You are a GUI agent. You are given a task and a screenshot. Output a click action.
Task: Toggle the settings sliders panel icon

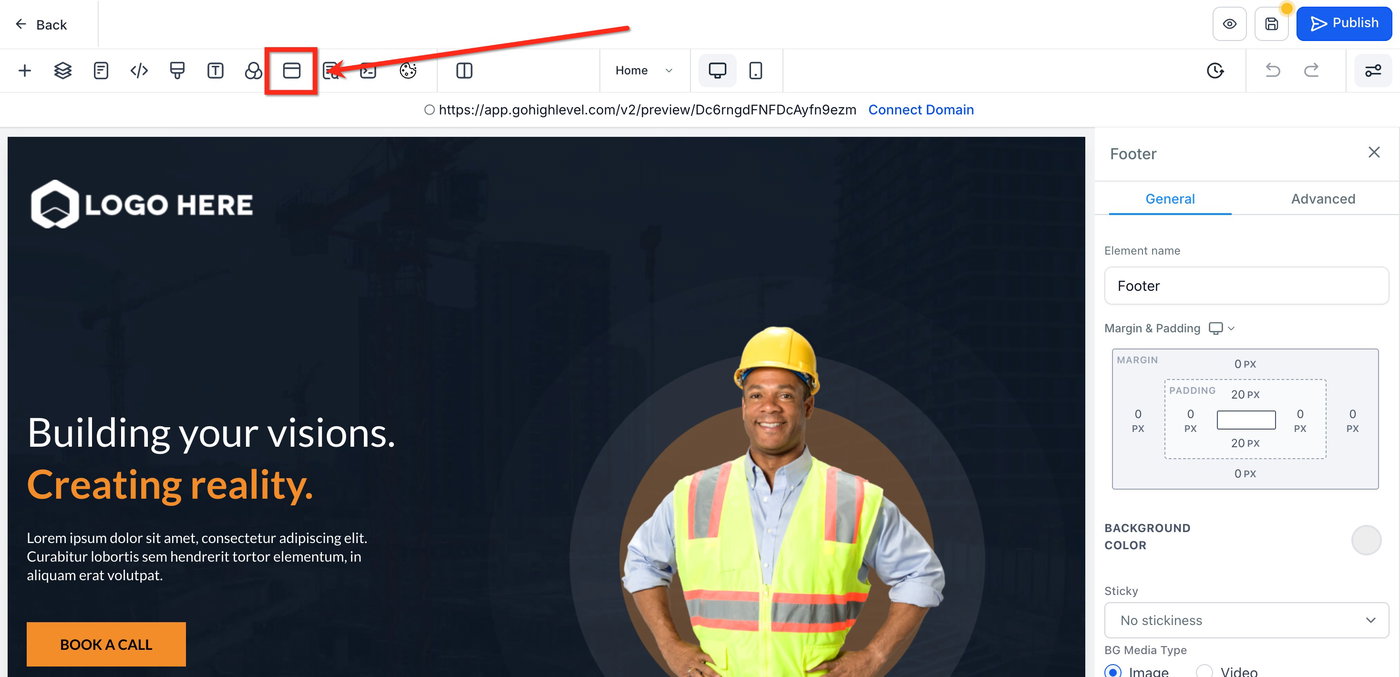click(1373, 71)
